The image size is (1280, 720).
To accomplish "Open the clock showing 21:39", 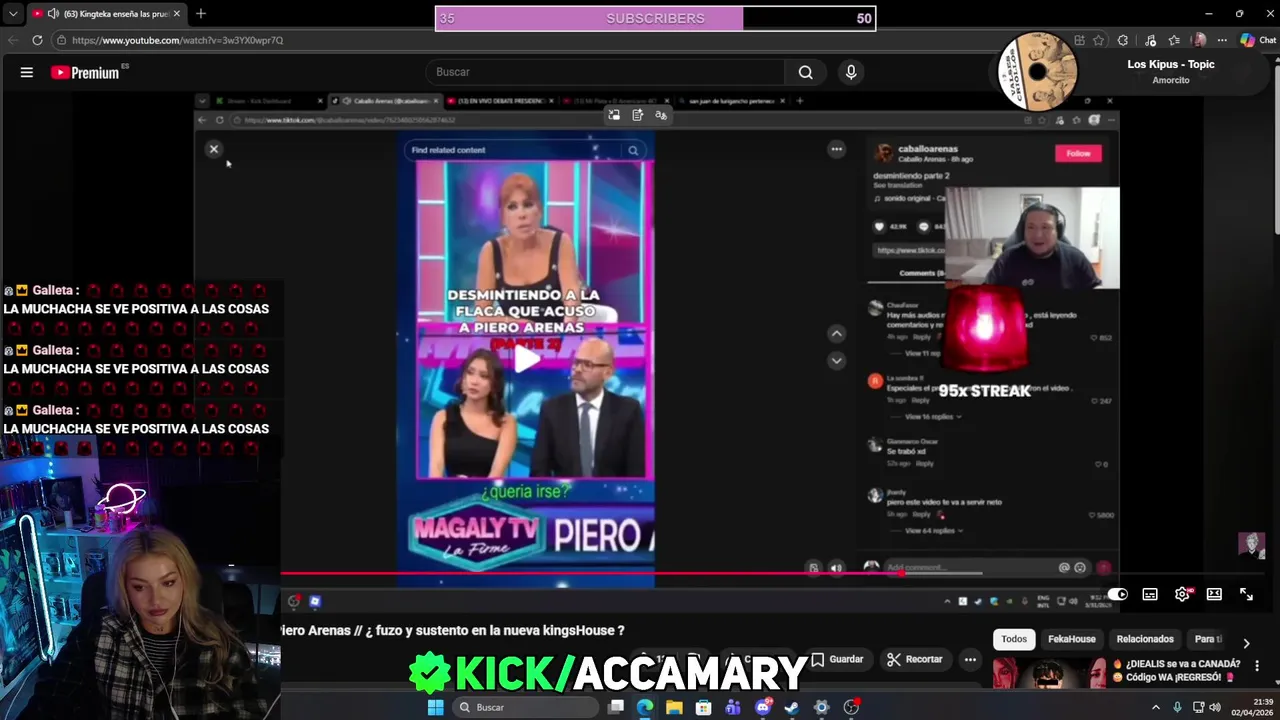I will (1254, 707).
